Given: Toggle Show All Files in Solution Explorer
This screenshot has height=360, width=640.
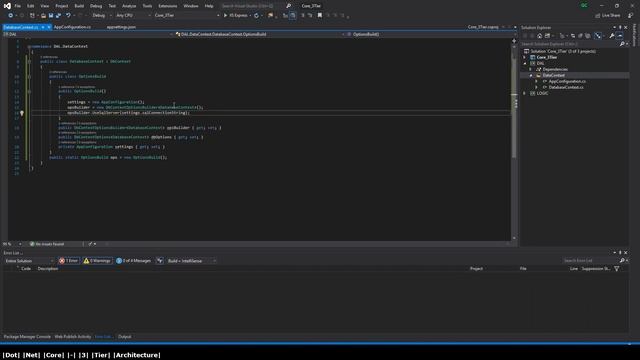Looking at the screenshot, I should coord(588,36).
